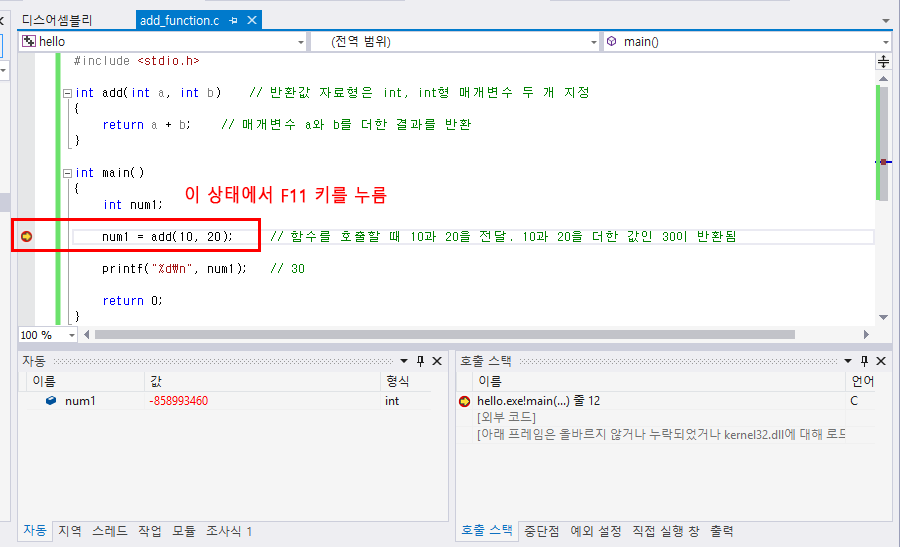This screenshot has height=547, width=900.
Task: Click the vertical scrollbar up arrow
Action: [883, 78]
